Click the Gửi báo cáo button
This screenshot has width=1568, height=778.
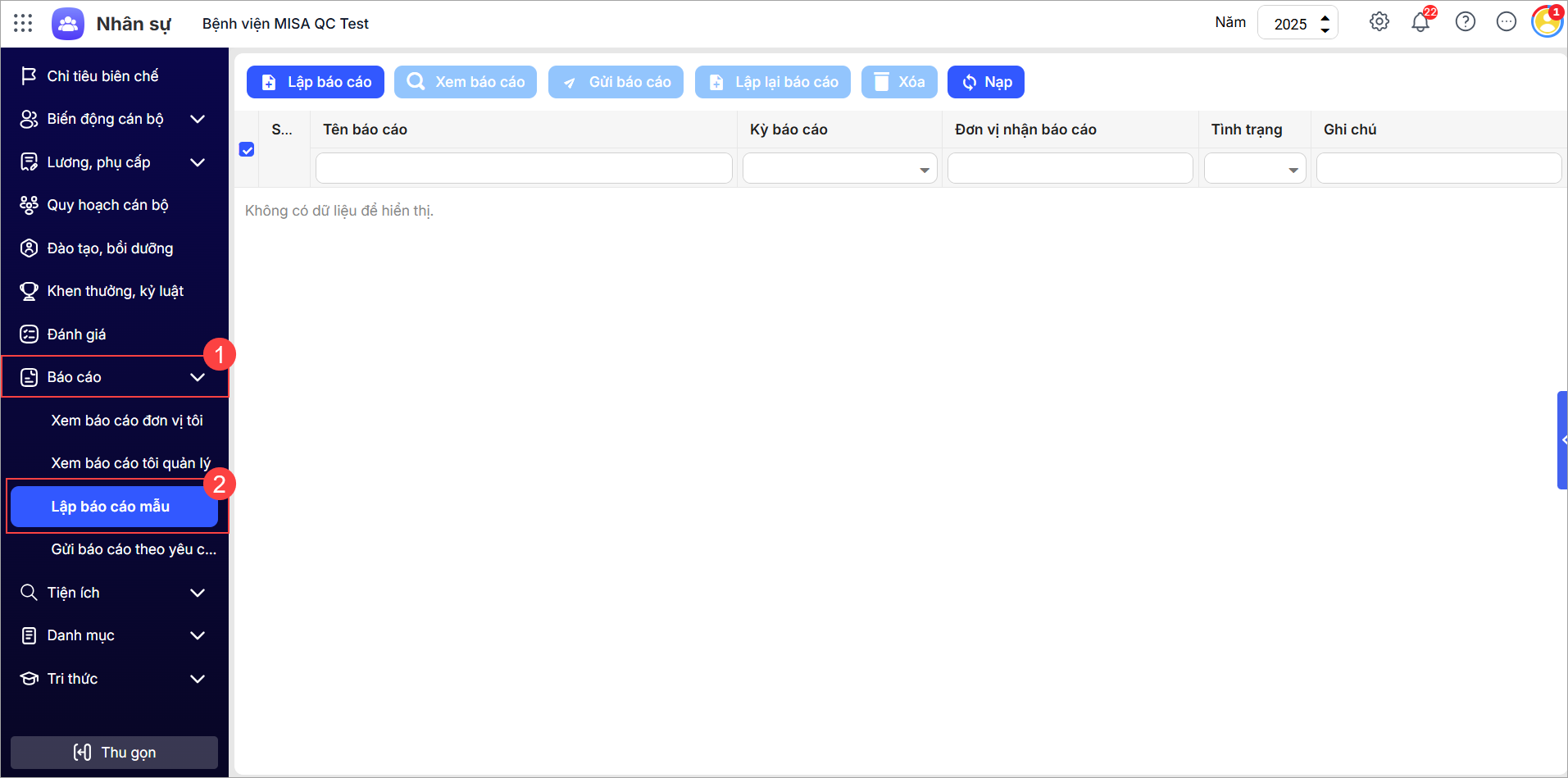616,82
